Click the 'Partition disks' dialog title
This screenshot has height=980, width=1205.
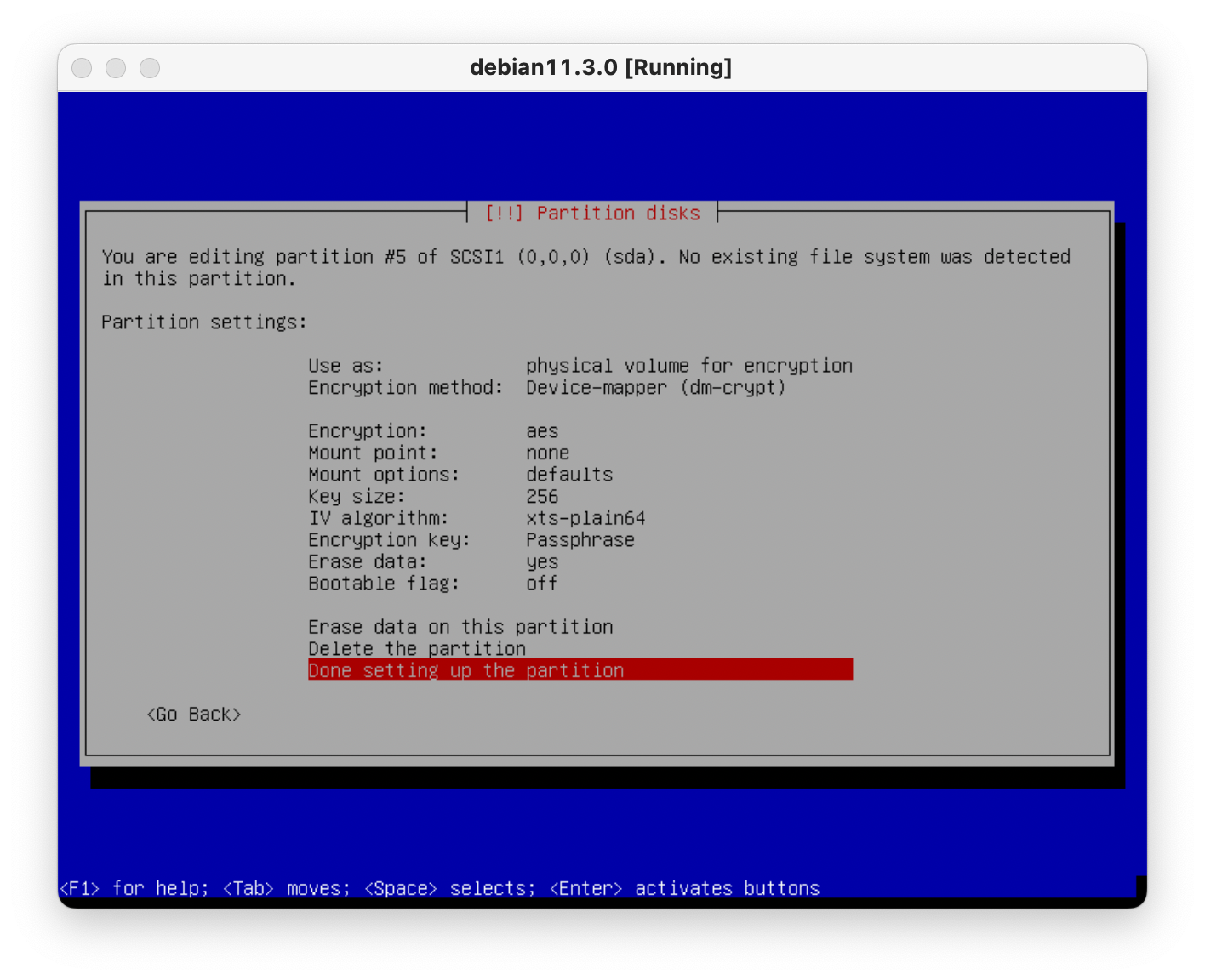[592, 213]
